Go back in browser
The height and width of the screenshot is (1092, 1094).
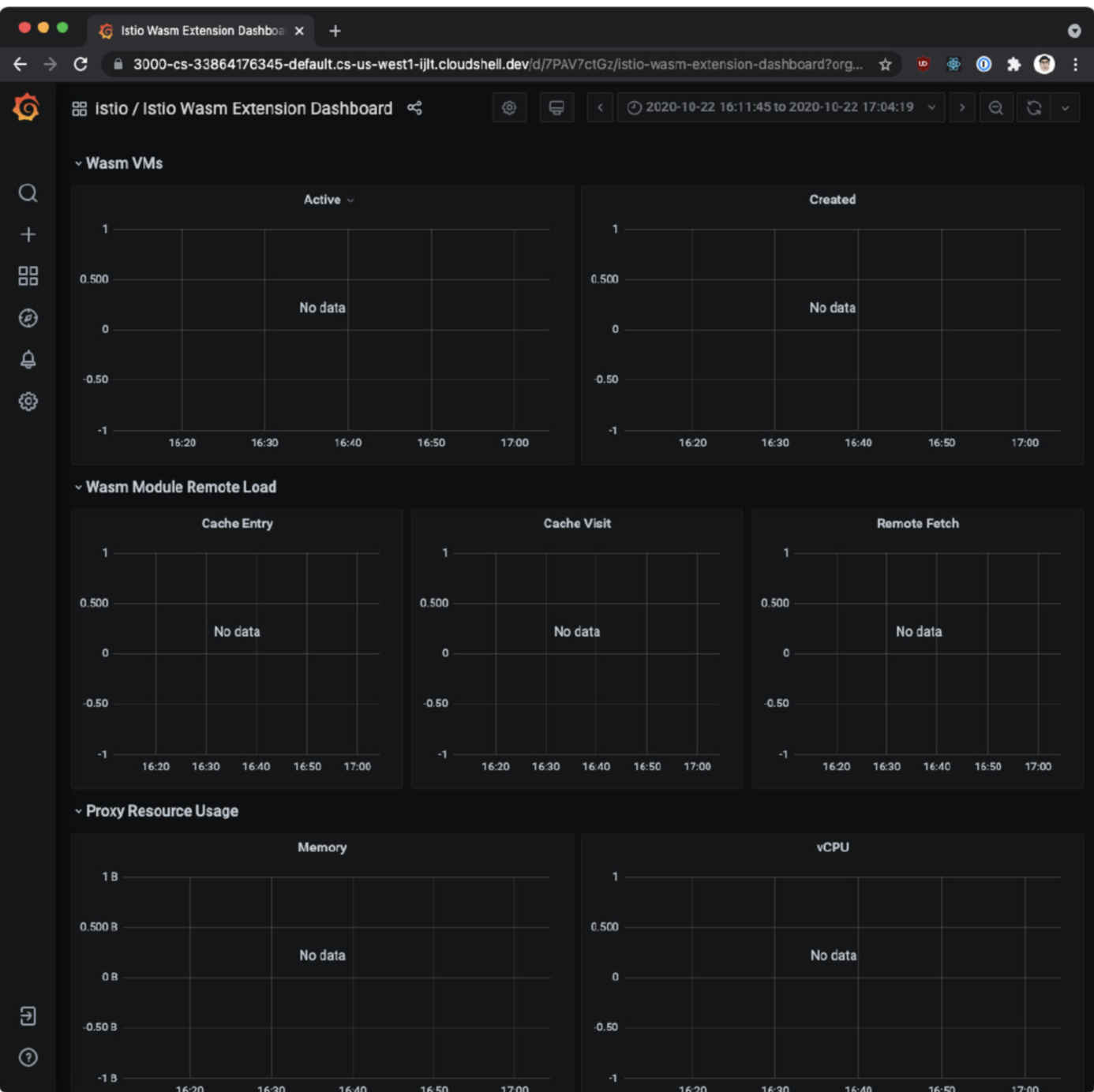(20, 64)
